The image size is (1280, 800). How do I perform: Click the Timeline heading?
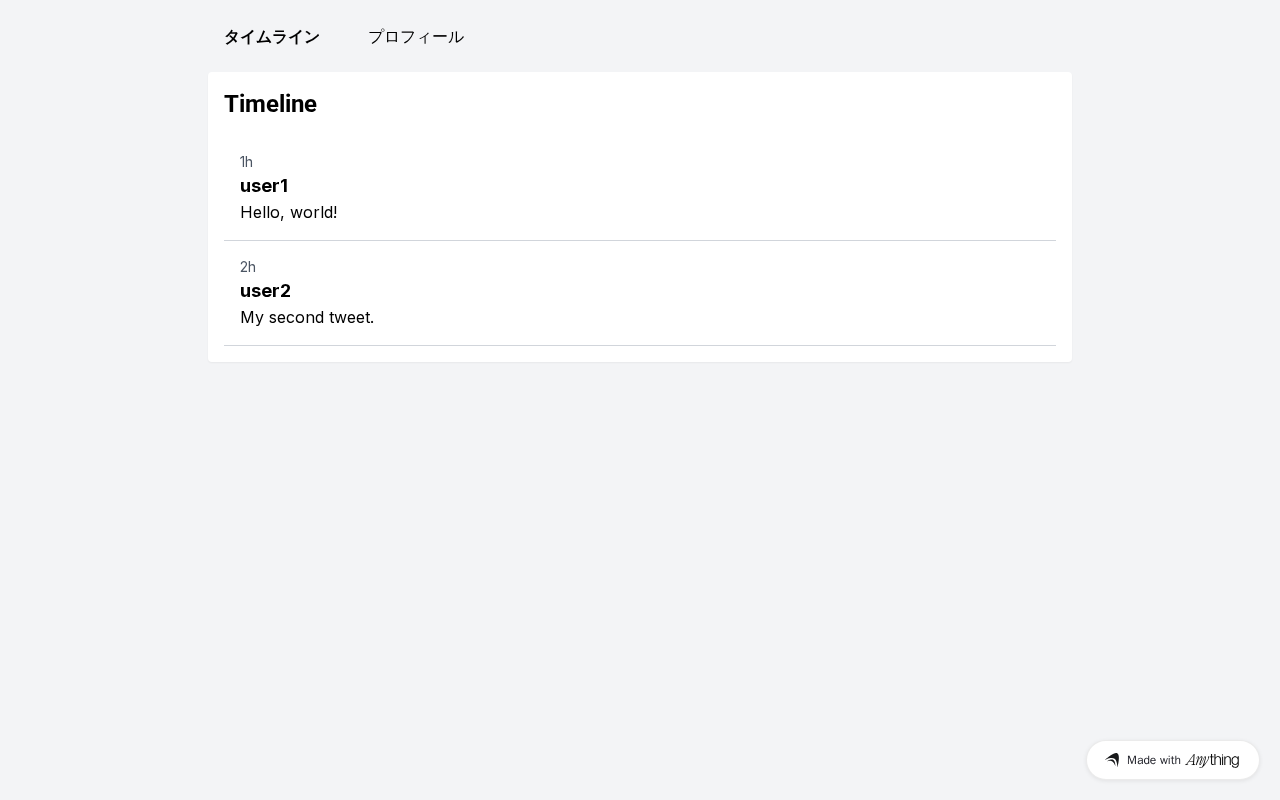pos(270,104)
